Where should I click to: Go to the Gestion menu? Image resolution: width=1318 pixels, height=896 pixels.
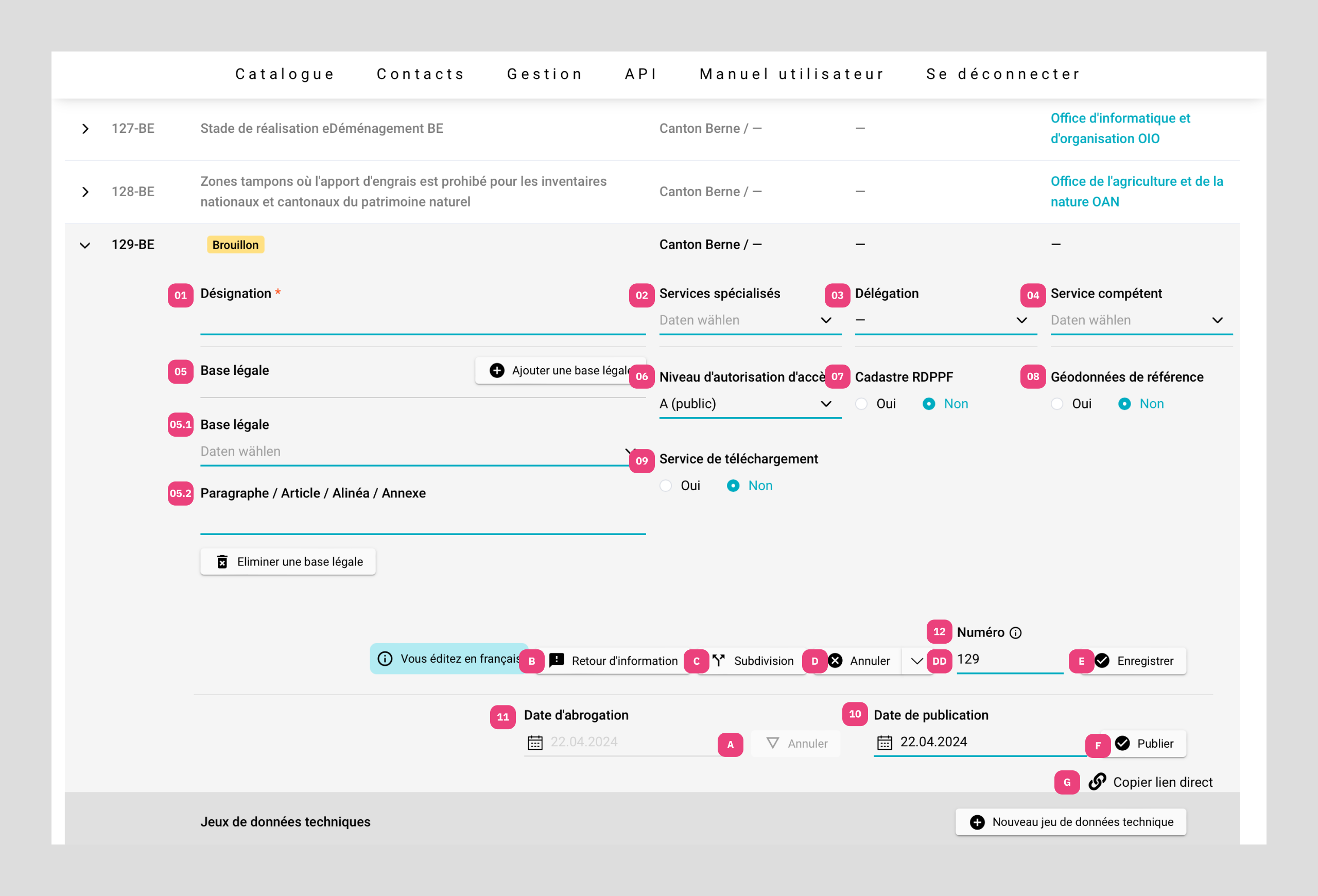[x=544, y=74]
